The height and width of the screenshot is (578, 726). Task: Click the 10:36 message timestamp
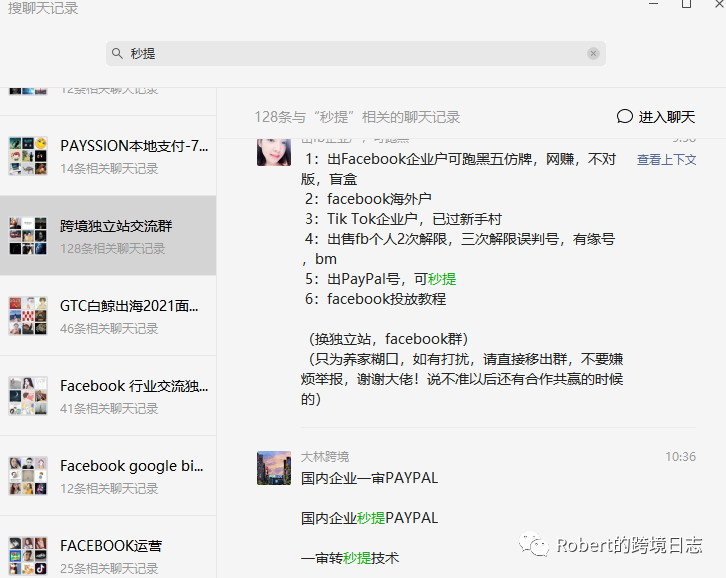point(680,457)
